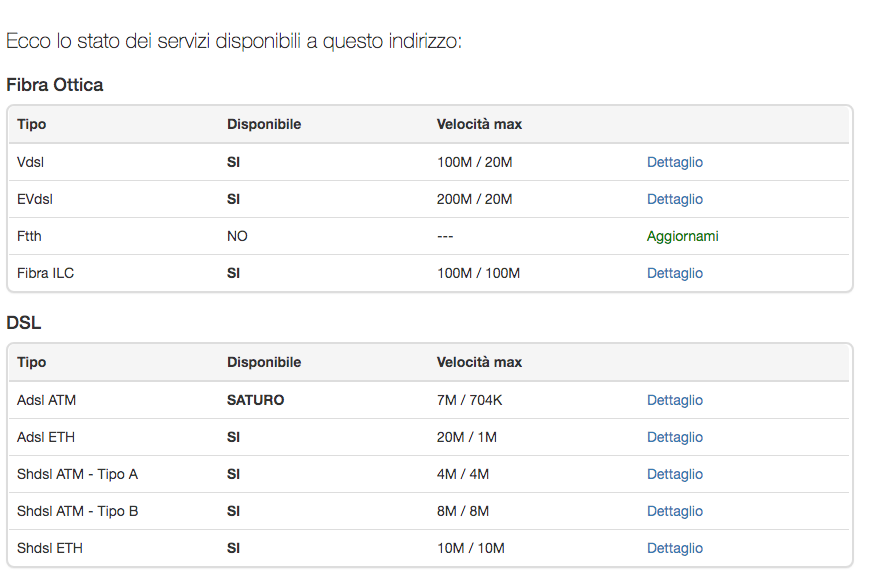
Task: View Dettaglio for Adsl ATM
Action: click(x=674, y=400)
